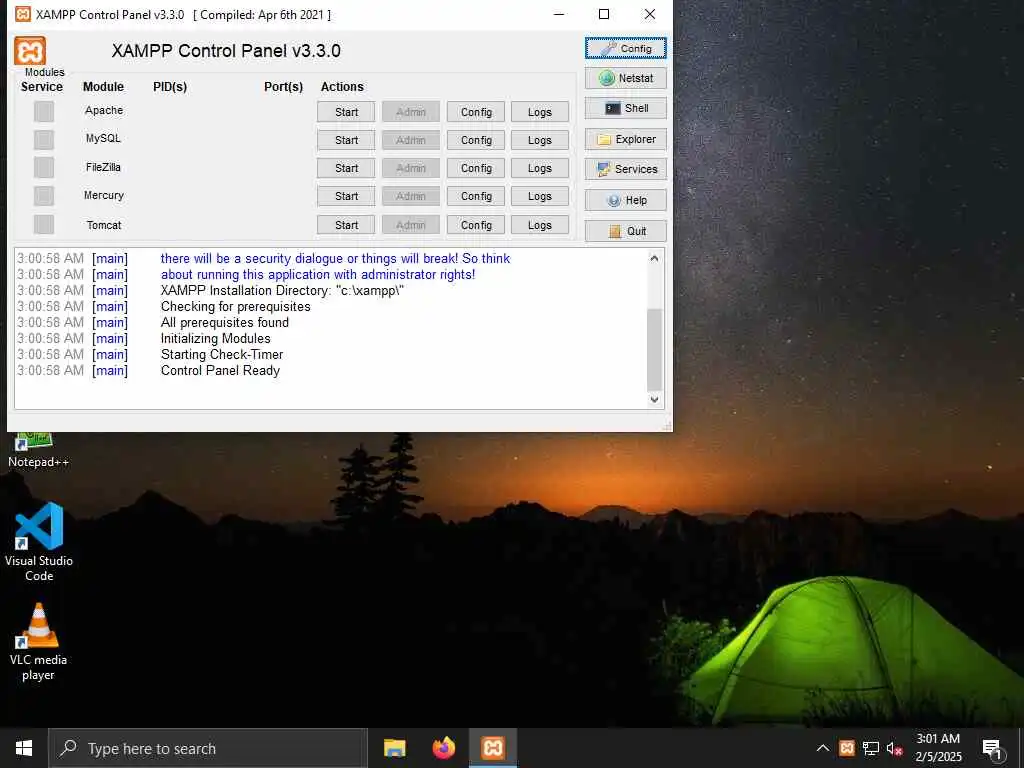View Logs for the Tomcat module
Screen dimensions: 1024x768
(x=540, y=225)
